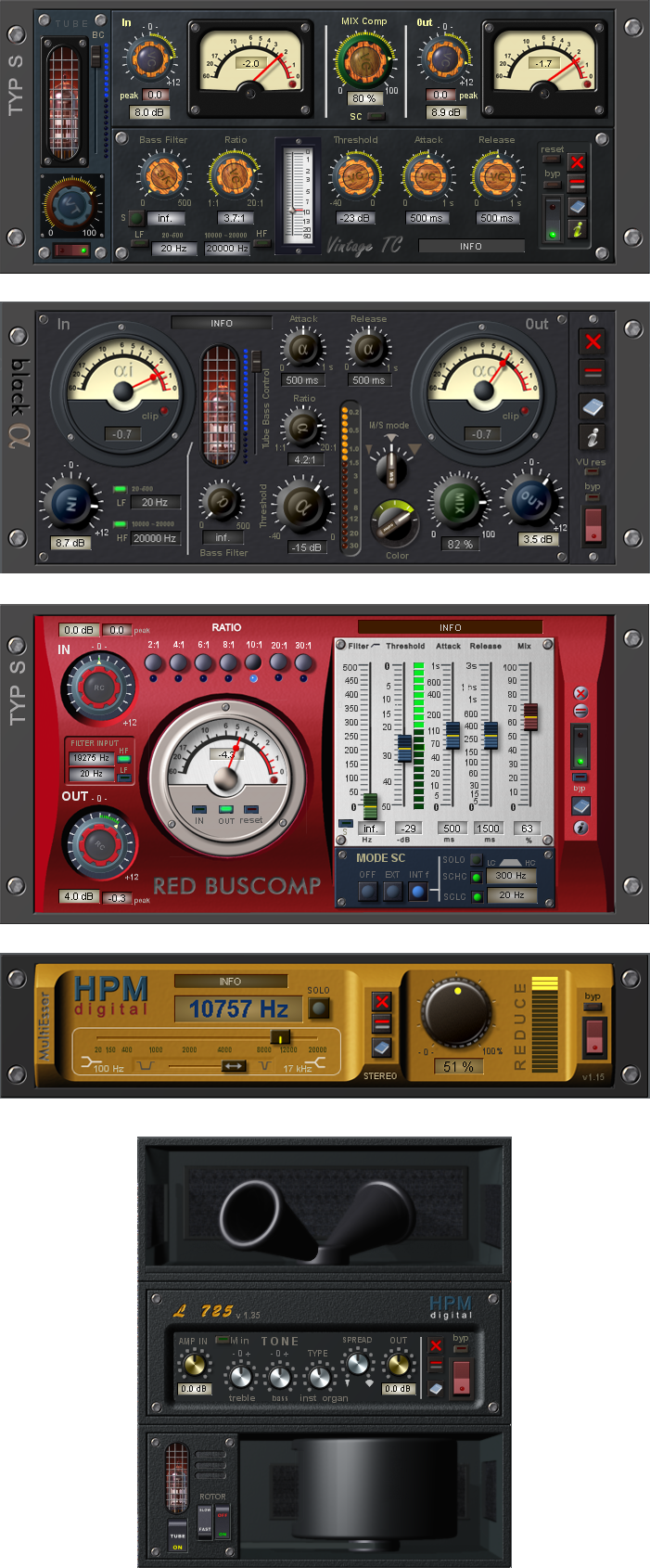Select the 2:1 ratio button in Red Buscomp
Viewport: 650px width, 1568px height.
(154, 662)
